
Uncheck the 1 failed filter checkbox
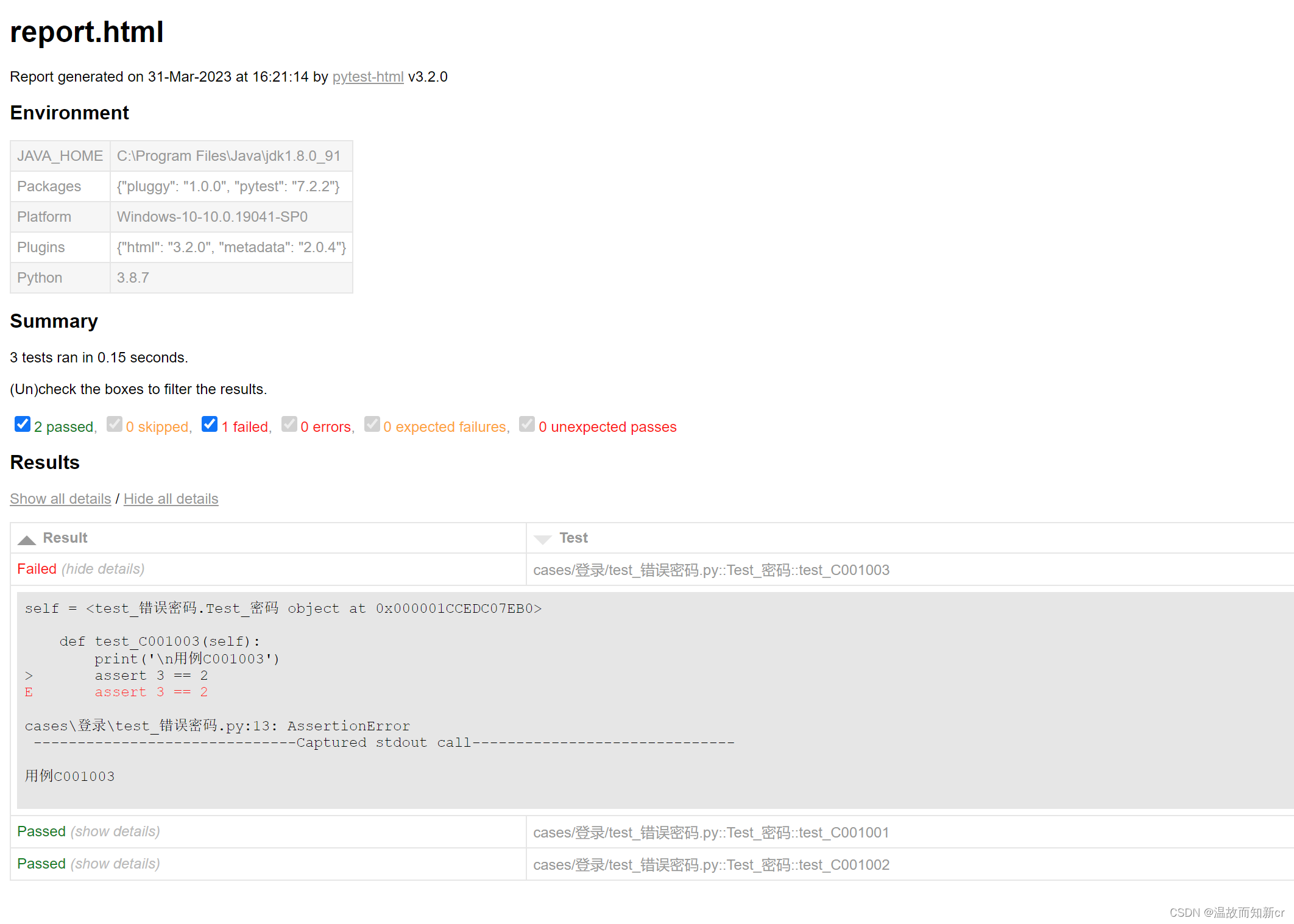pos(210,424)
